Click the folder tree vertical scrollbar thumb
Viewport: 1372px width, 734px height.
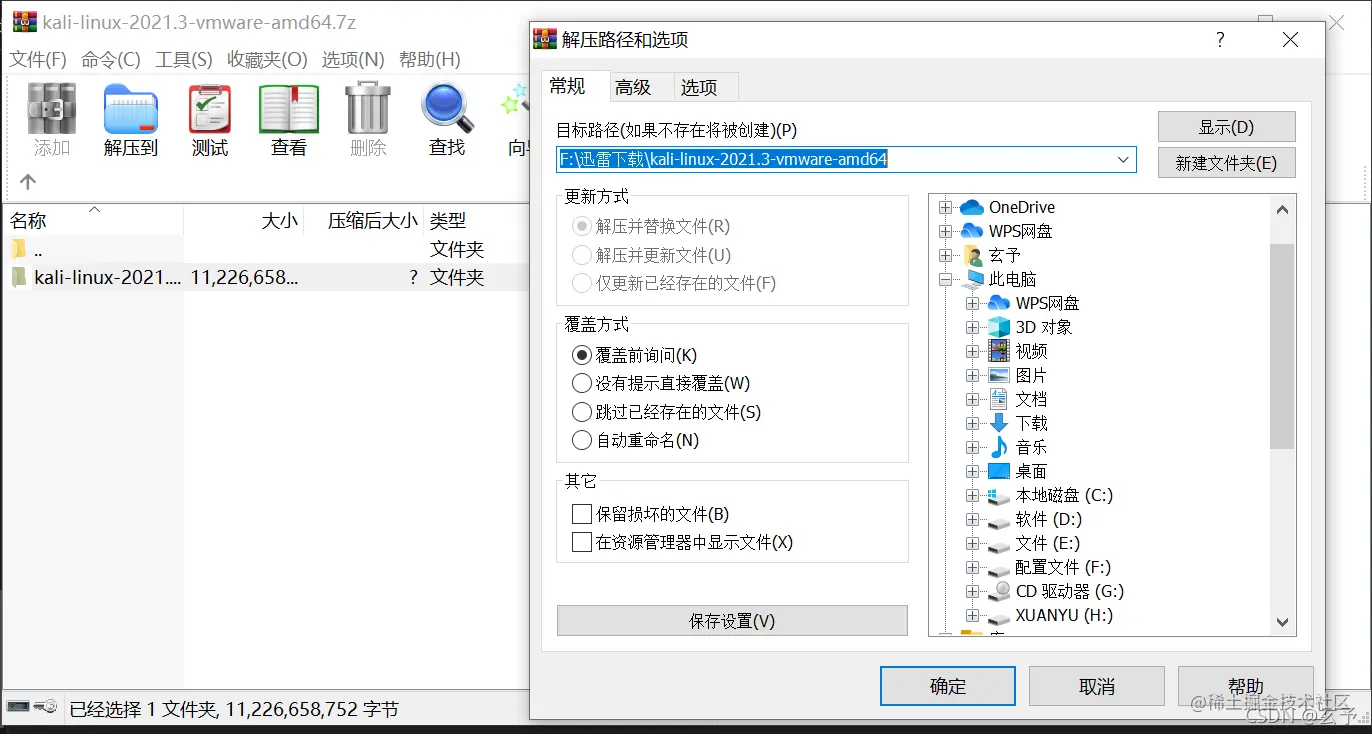click(1282, 346)
